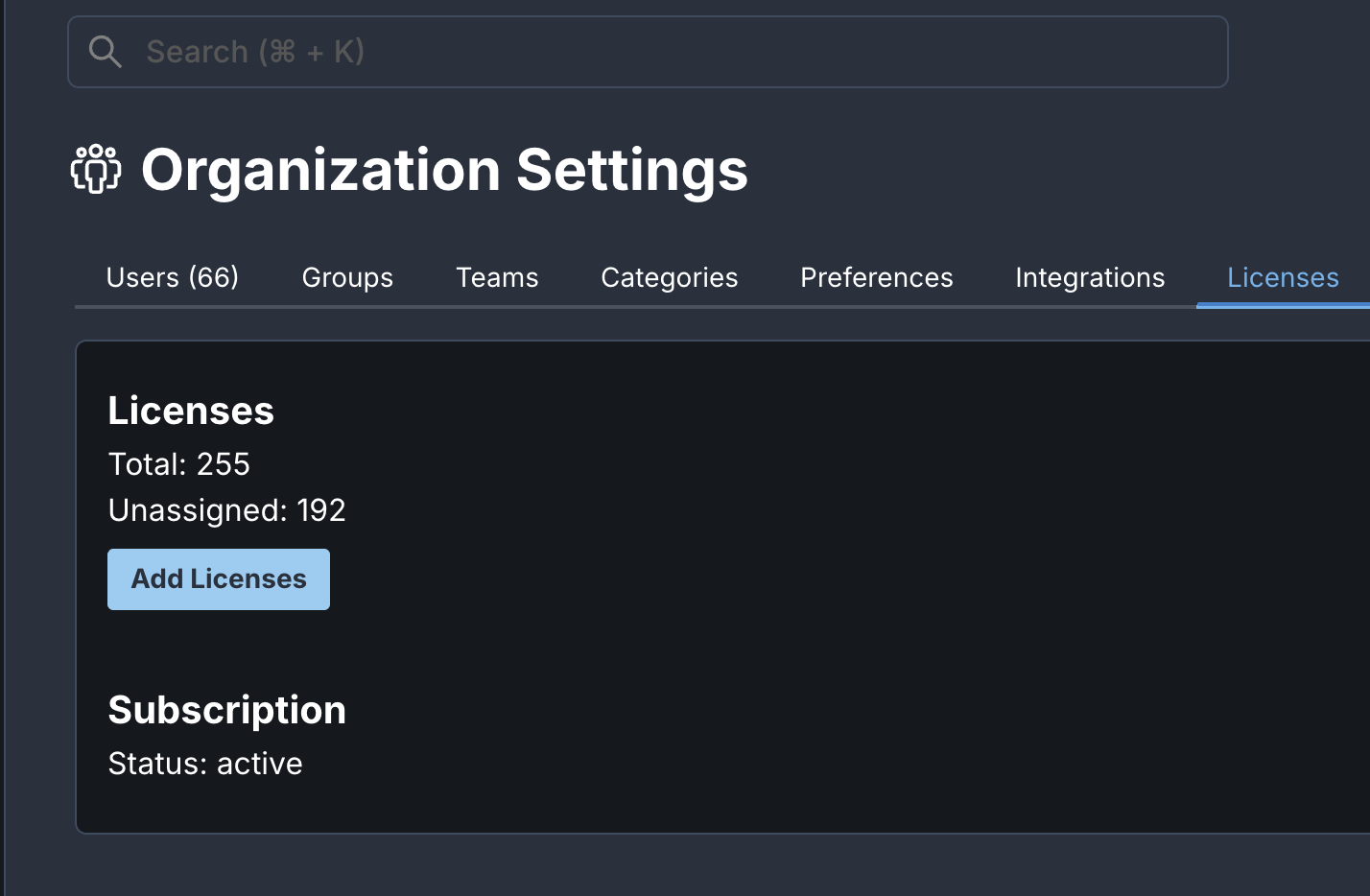Click the Unassigned: 192 license count

tap(226, 510)
